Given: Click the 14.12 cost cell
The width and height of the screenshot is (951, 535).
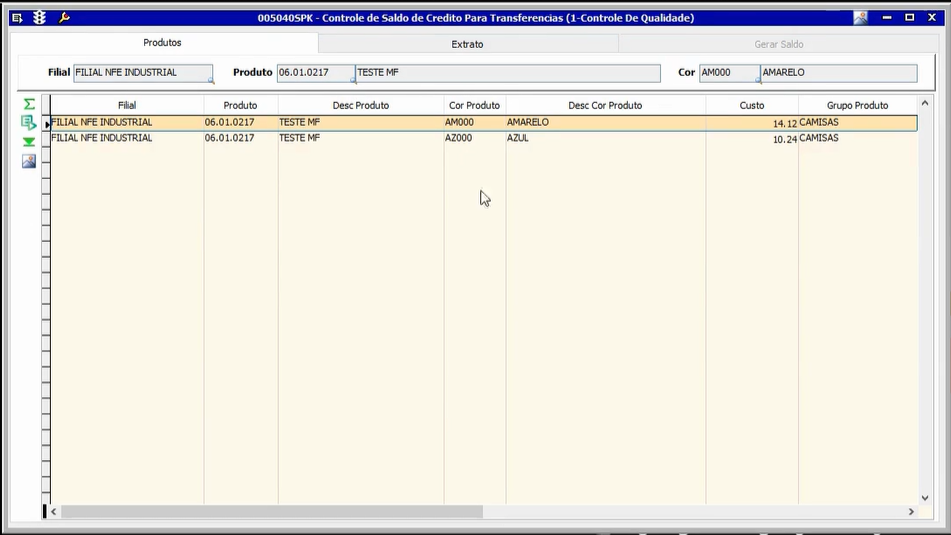Looking at the screenshot, I should point(752,123).
